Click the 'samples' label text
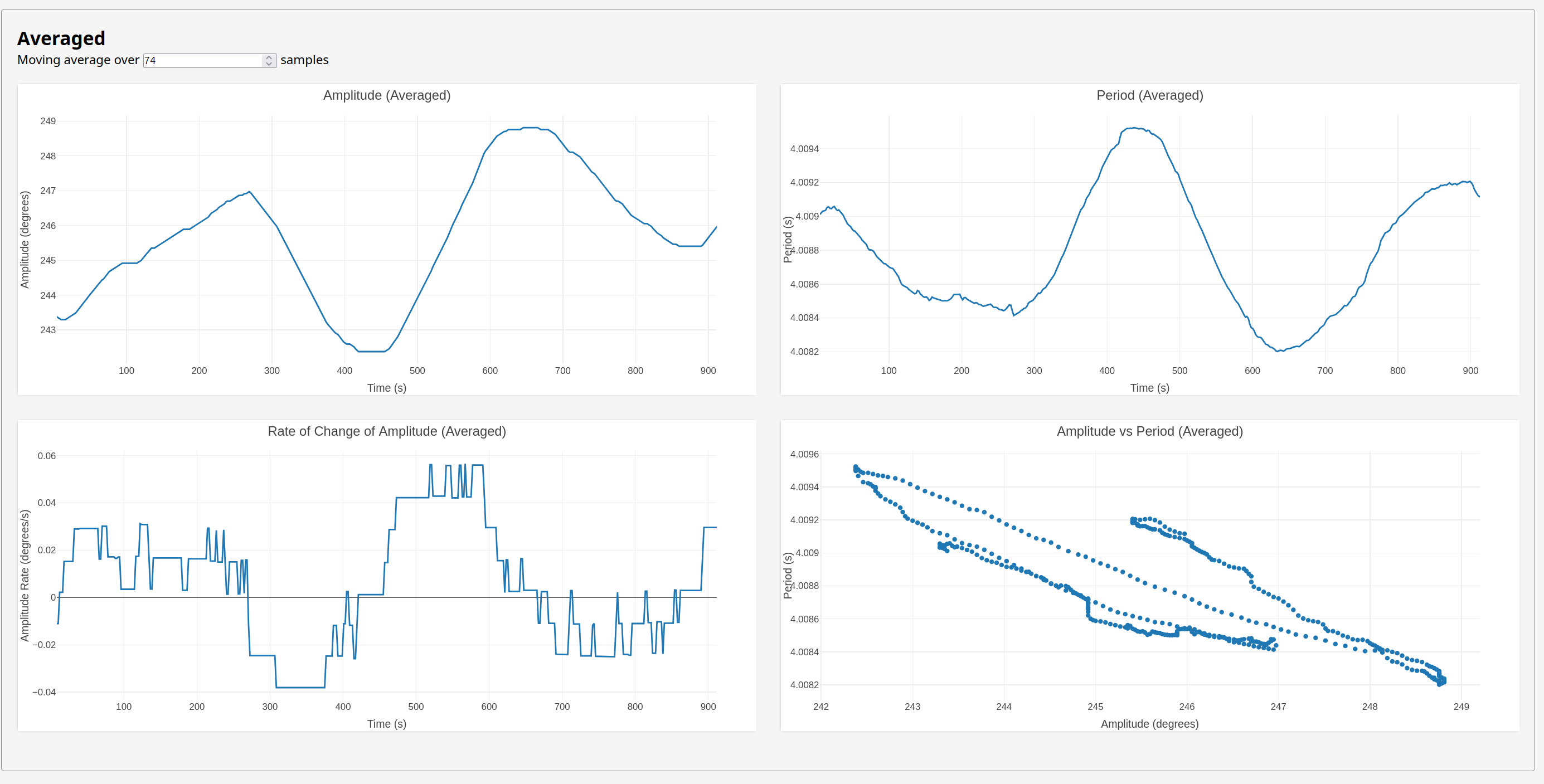The width and height of the screenshot is (1544, 784). (x=304, y=60)
